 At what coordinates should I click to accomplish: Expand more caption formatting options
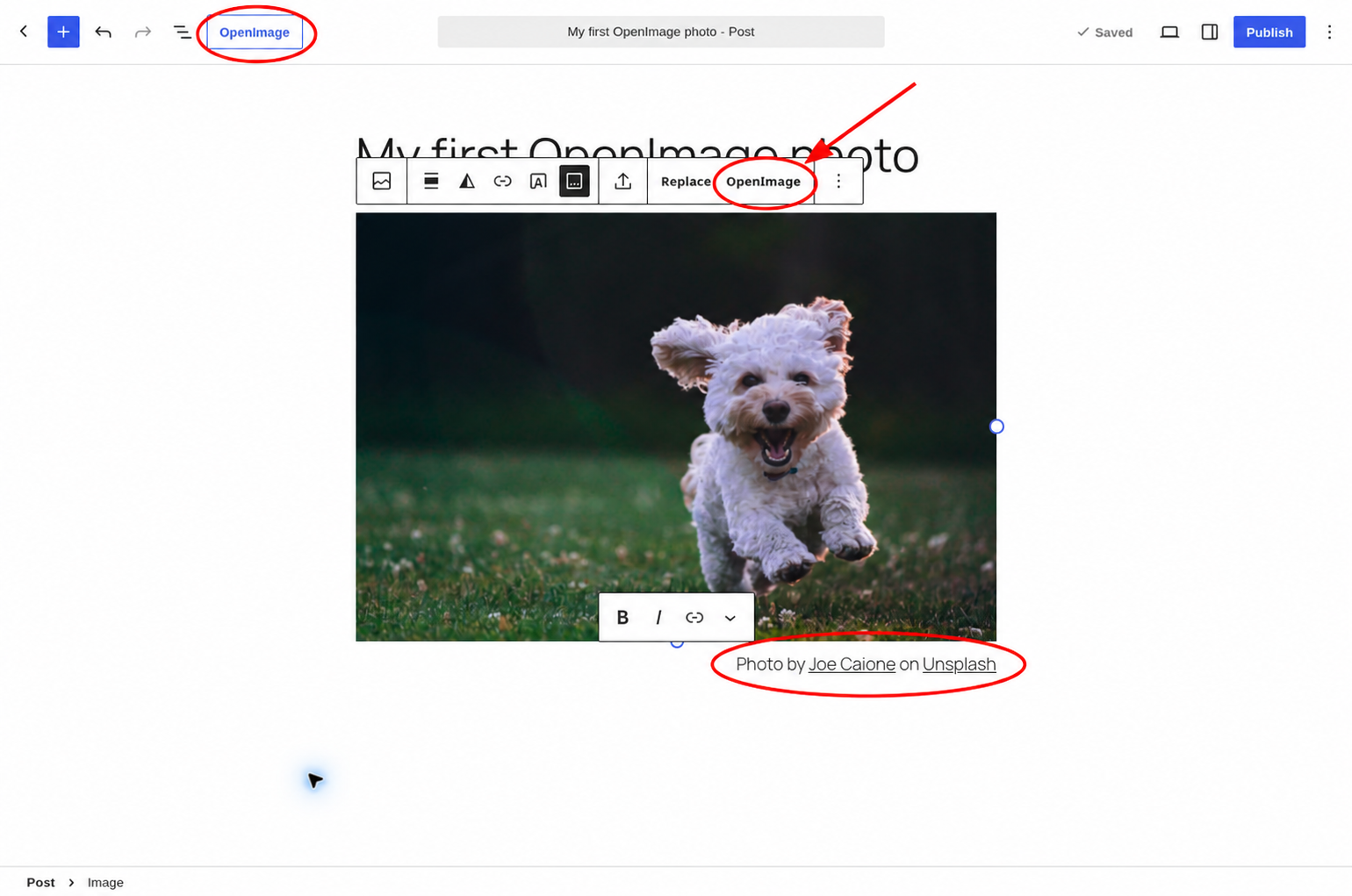point(730,618)
